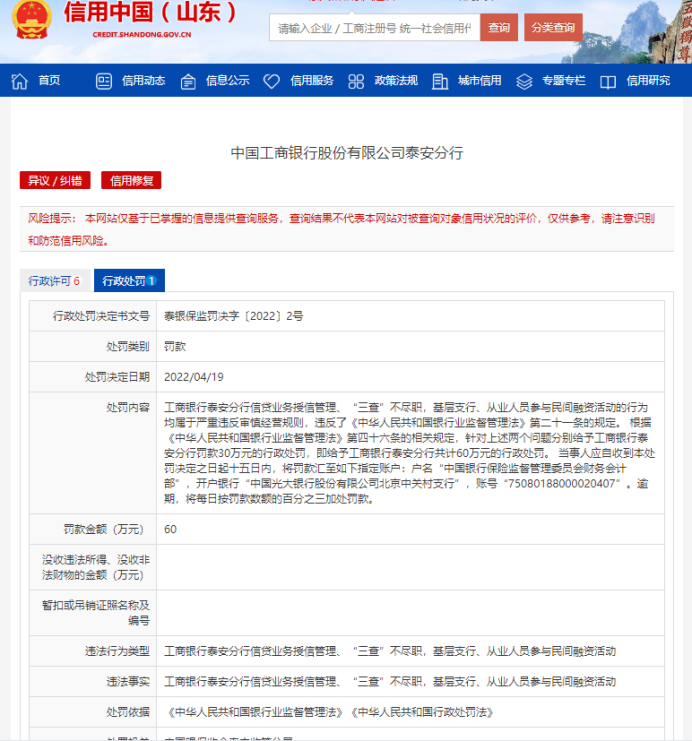Click the 信用服务 heart icon
692x741 pixels.
tap(271, 81)
